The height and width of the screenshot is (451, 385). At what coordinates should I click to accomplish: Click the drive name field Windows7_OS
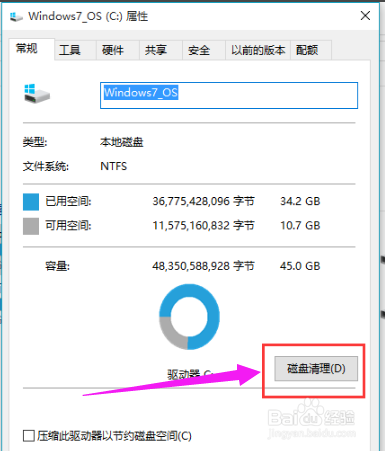(x=229, y=95)
